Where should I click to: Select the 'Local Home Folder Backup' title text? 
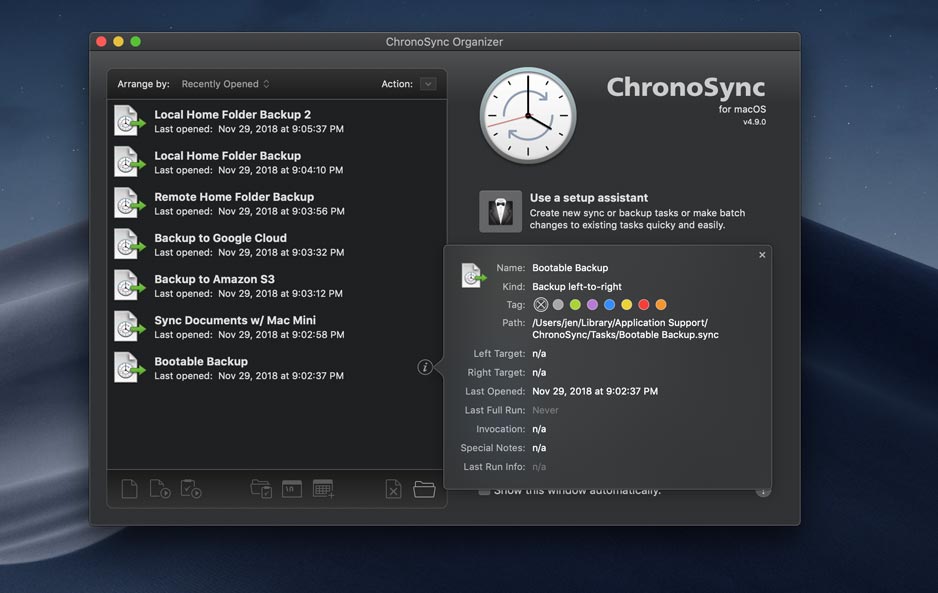click(x=227, y=156)
